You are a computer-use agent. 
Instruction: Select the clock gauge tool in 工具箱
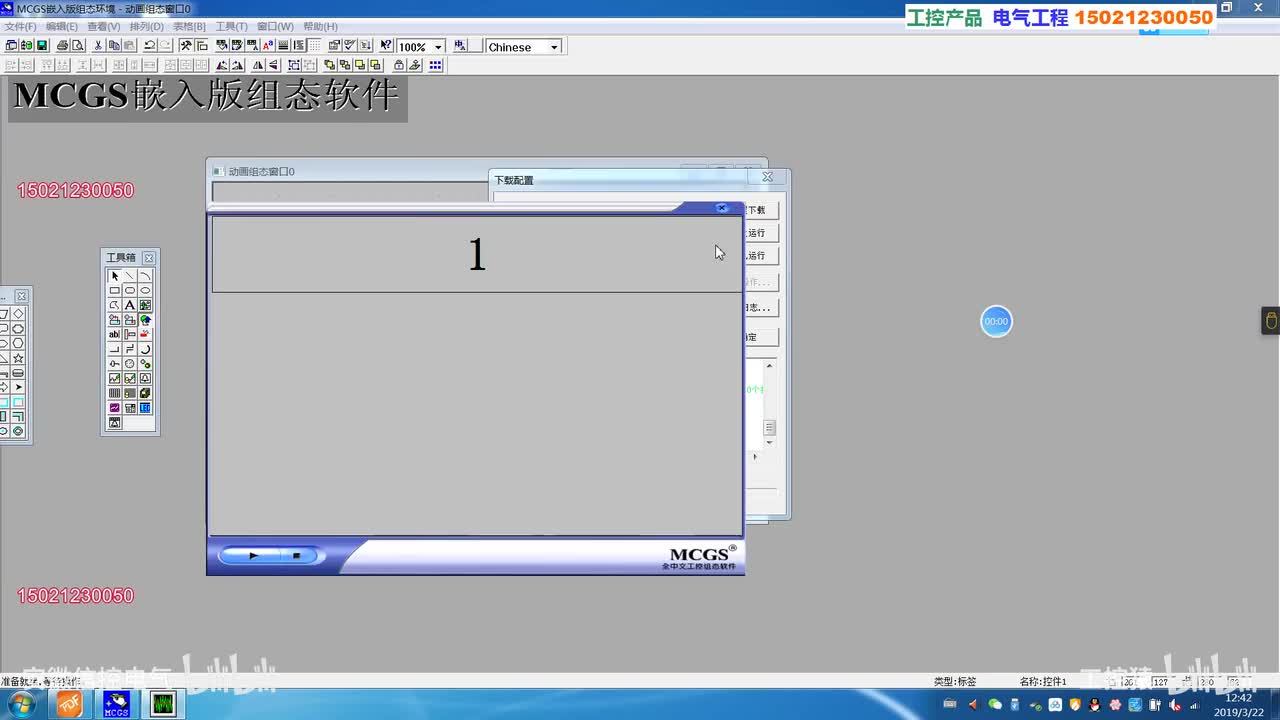[x=130, y=364]
